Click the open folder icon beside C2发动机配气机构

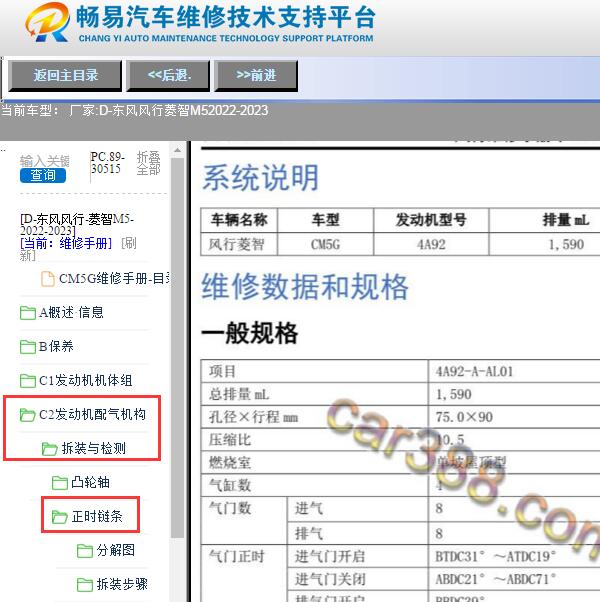pos(28,415)
